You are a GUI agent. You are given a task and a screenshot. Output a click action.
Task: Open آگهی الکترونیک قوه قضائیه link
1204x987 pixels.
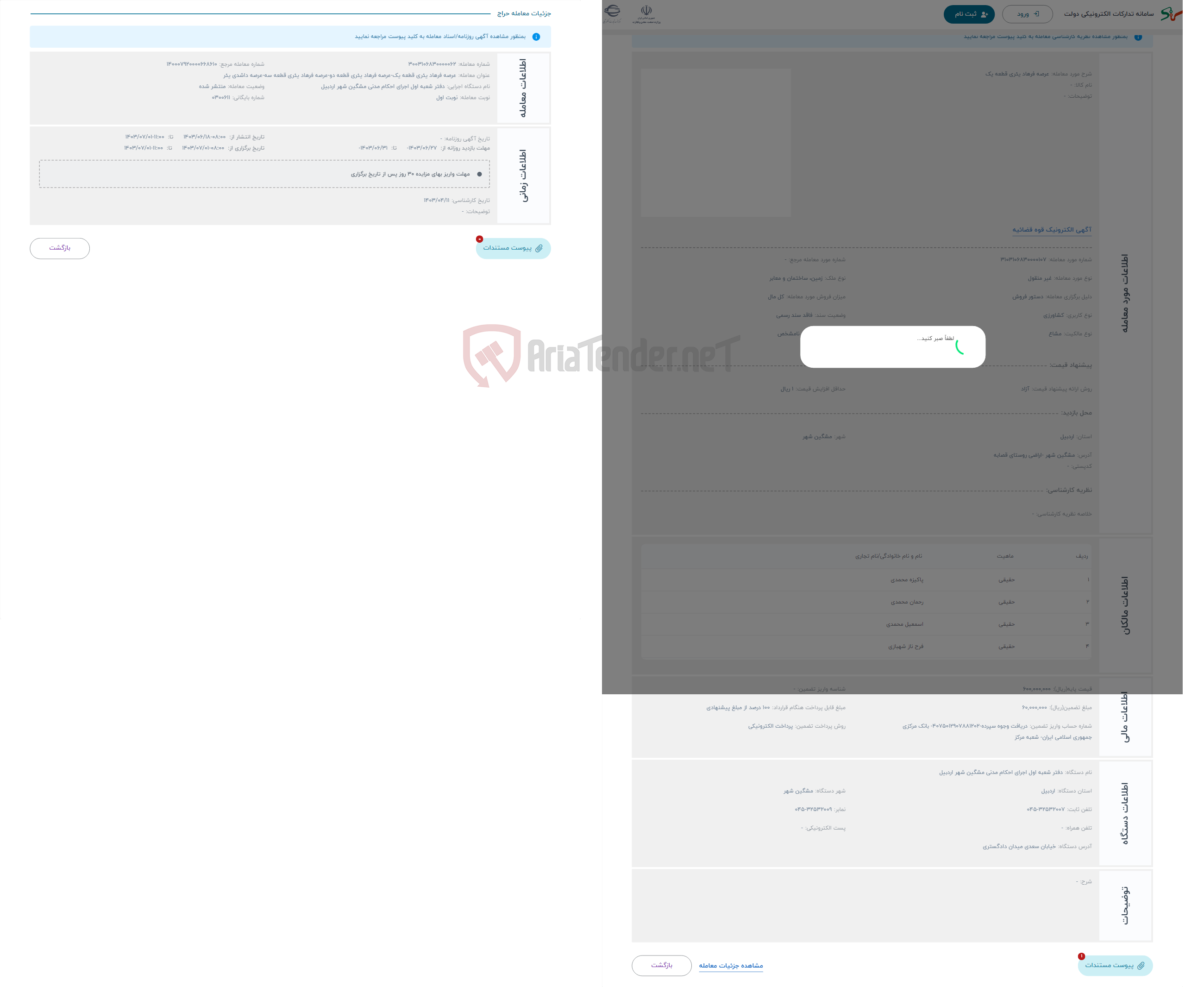pyautogui.click(x=1052, y=230)
